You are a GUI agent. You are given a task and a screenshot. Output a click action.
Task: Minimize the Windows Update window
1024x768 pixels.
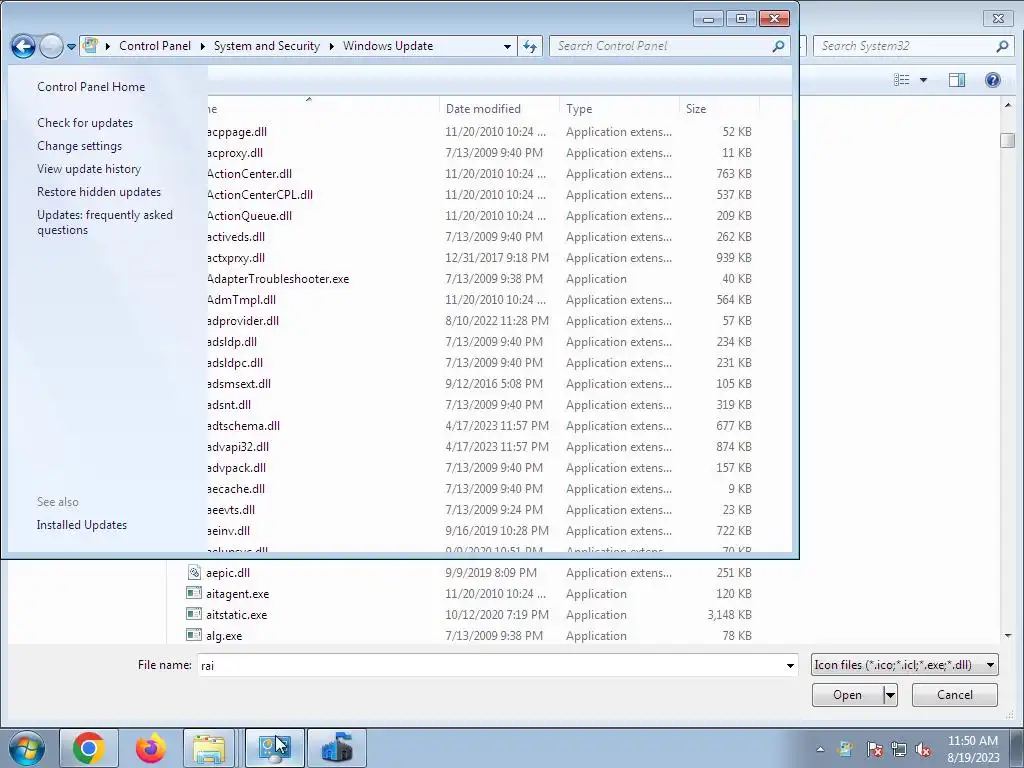pos(709,18)
